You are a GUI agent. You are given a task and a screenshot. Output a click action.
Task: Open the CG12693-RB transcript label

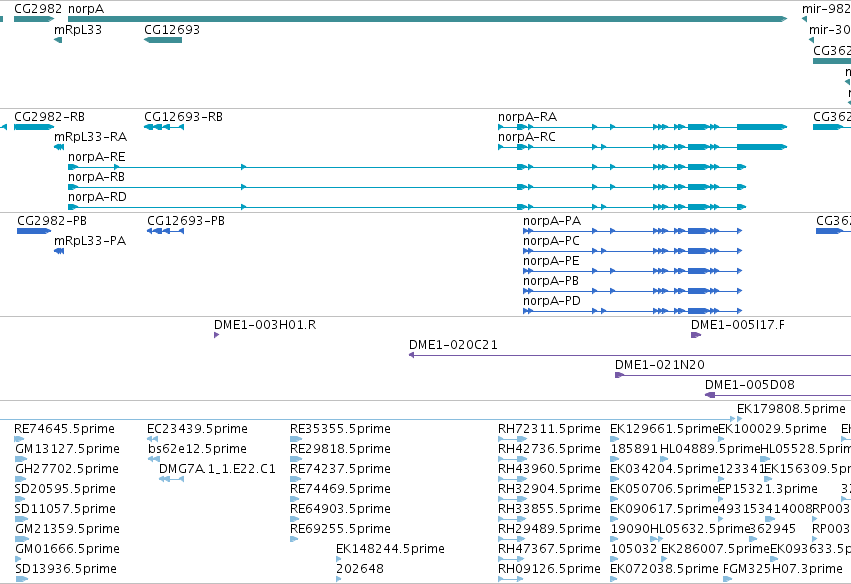(x=183, y=117)
